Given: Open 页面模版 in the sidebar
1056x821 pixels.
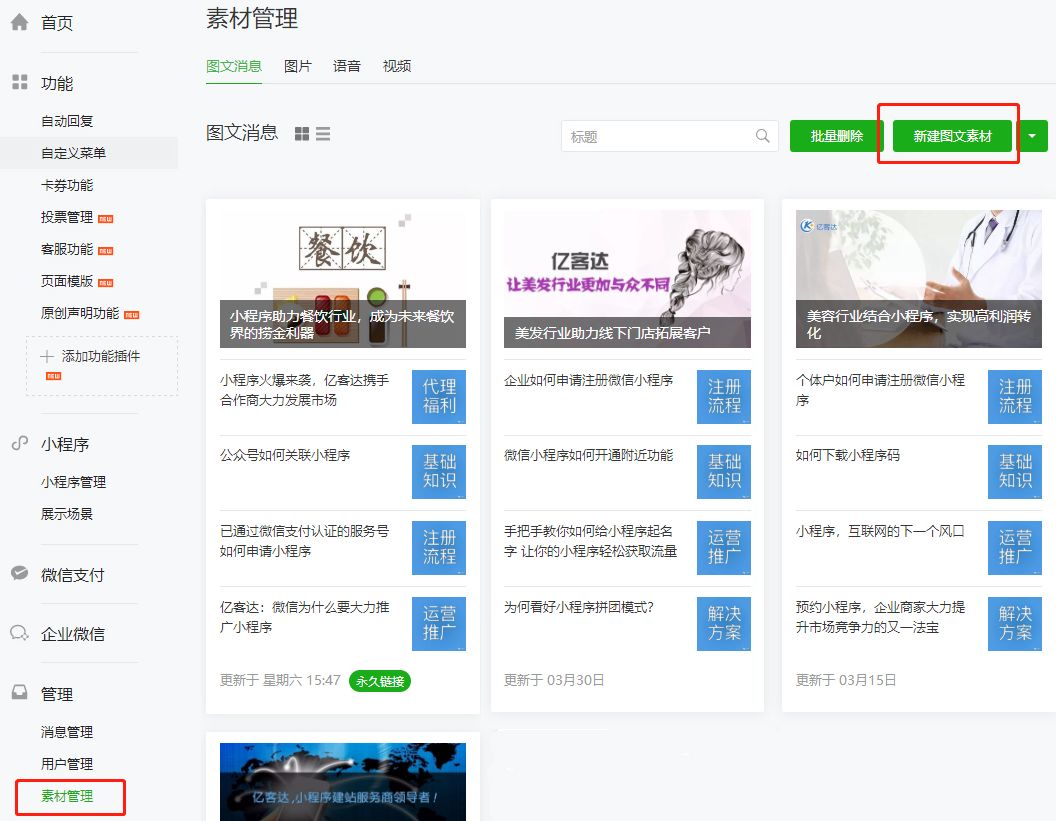Looking at the screenshot, I should [x=67, y=281].
